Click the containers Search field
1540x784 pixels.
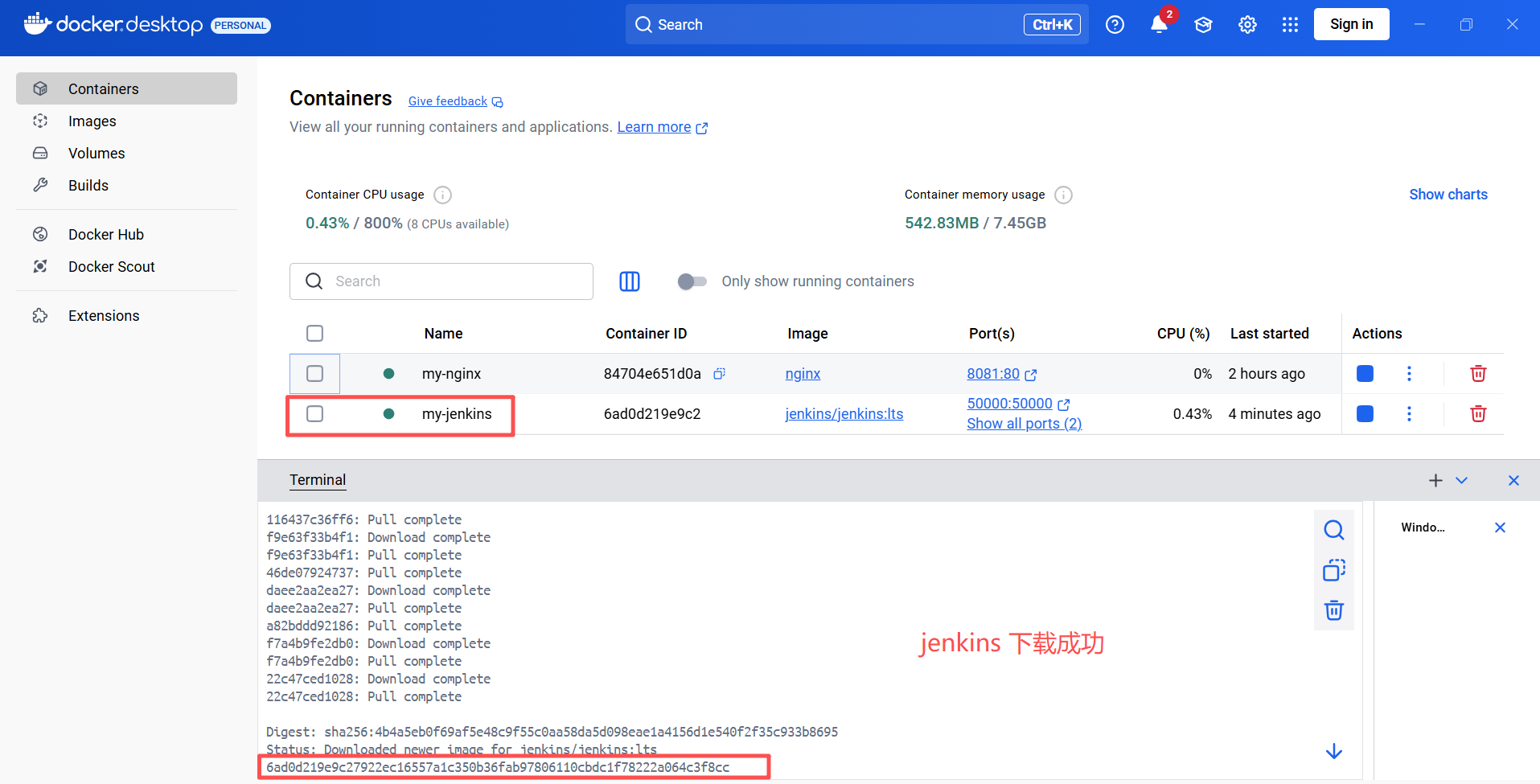441,281
